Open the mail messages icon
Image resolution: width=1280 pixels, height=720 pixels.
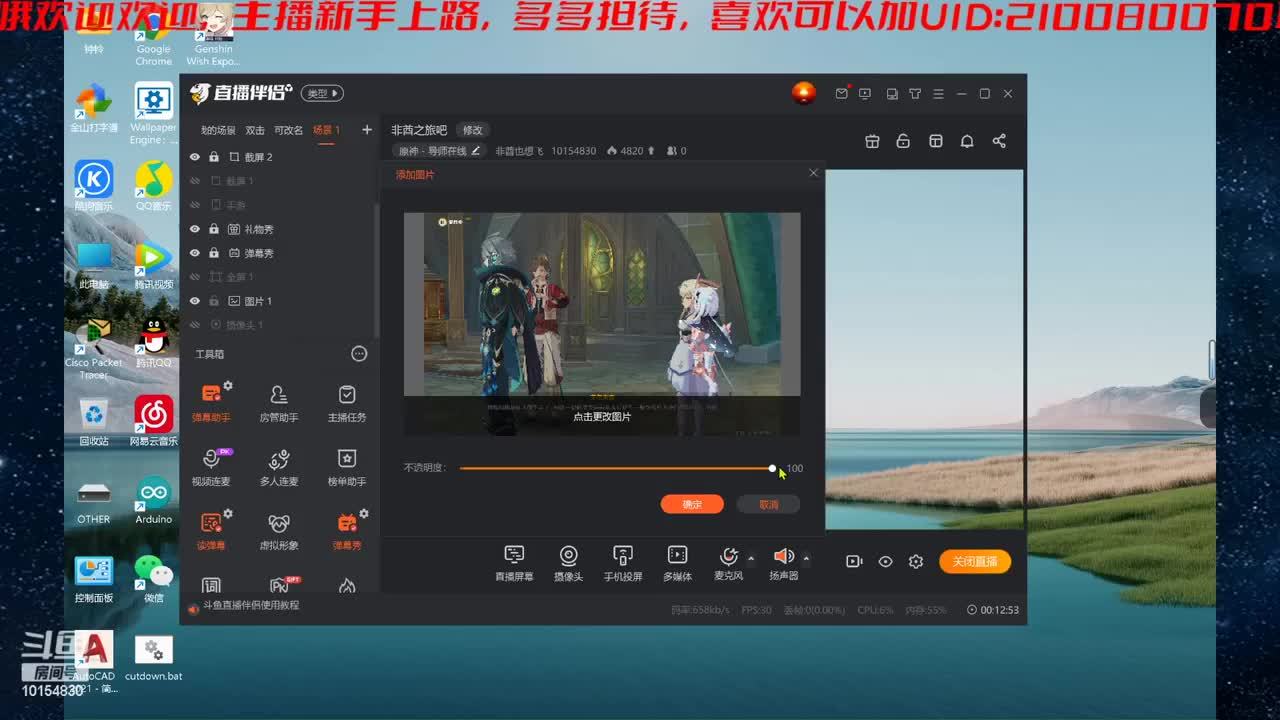coord(841,94)
